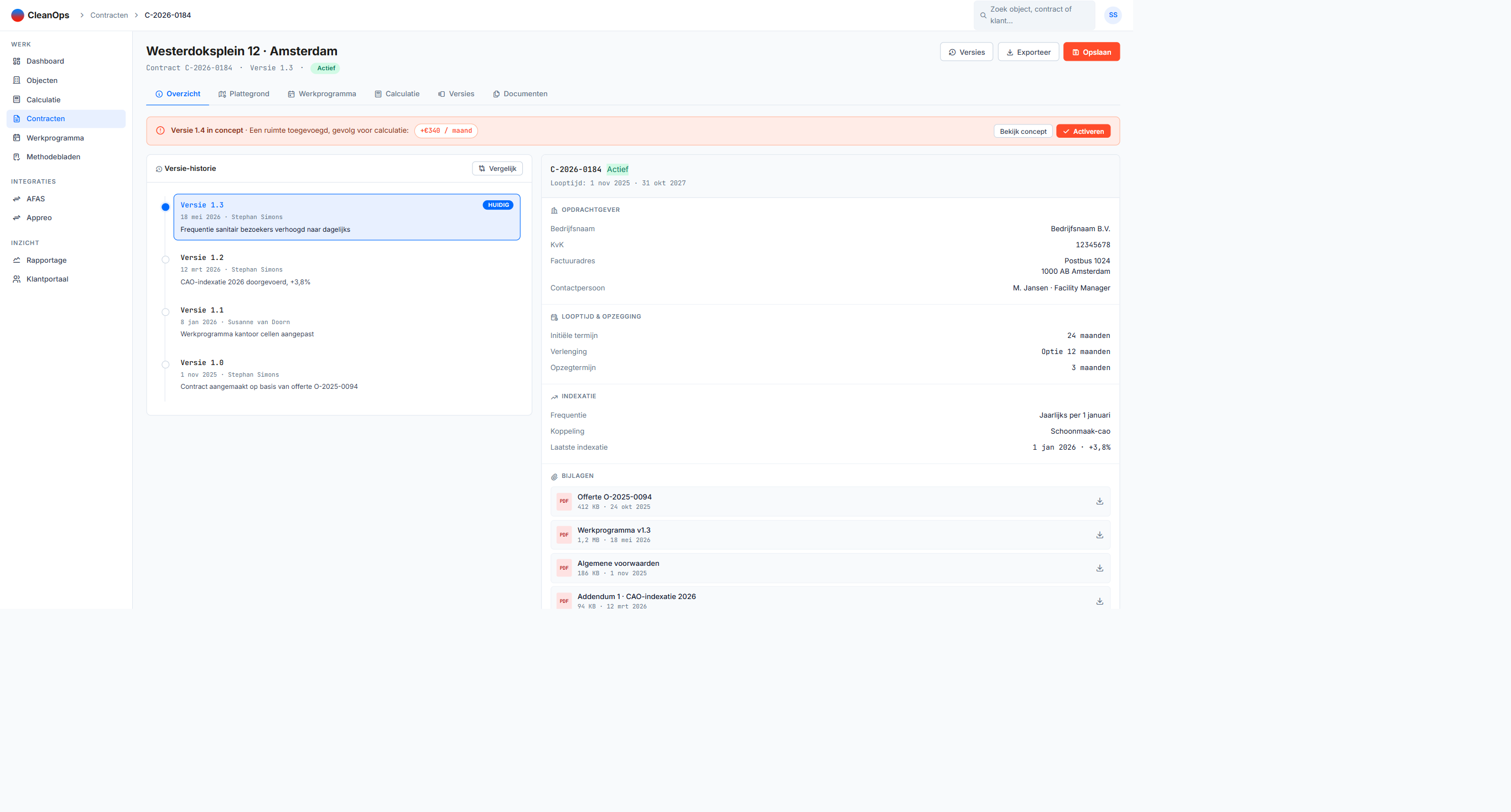Click the Vergelijk button
Viewport: 1511px width, 812px height.
pos(497,169)
